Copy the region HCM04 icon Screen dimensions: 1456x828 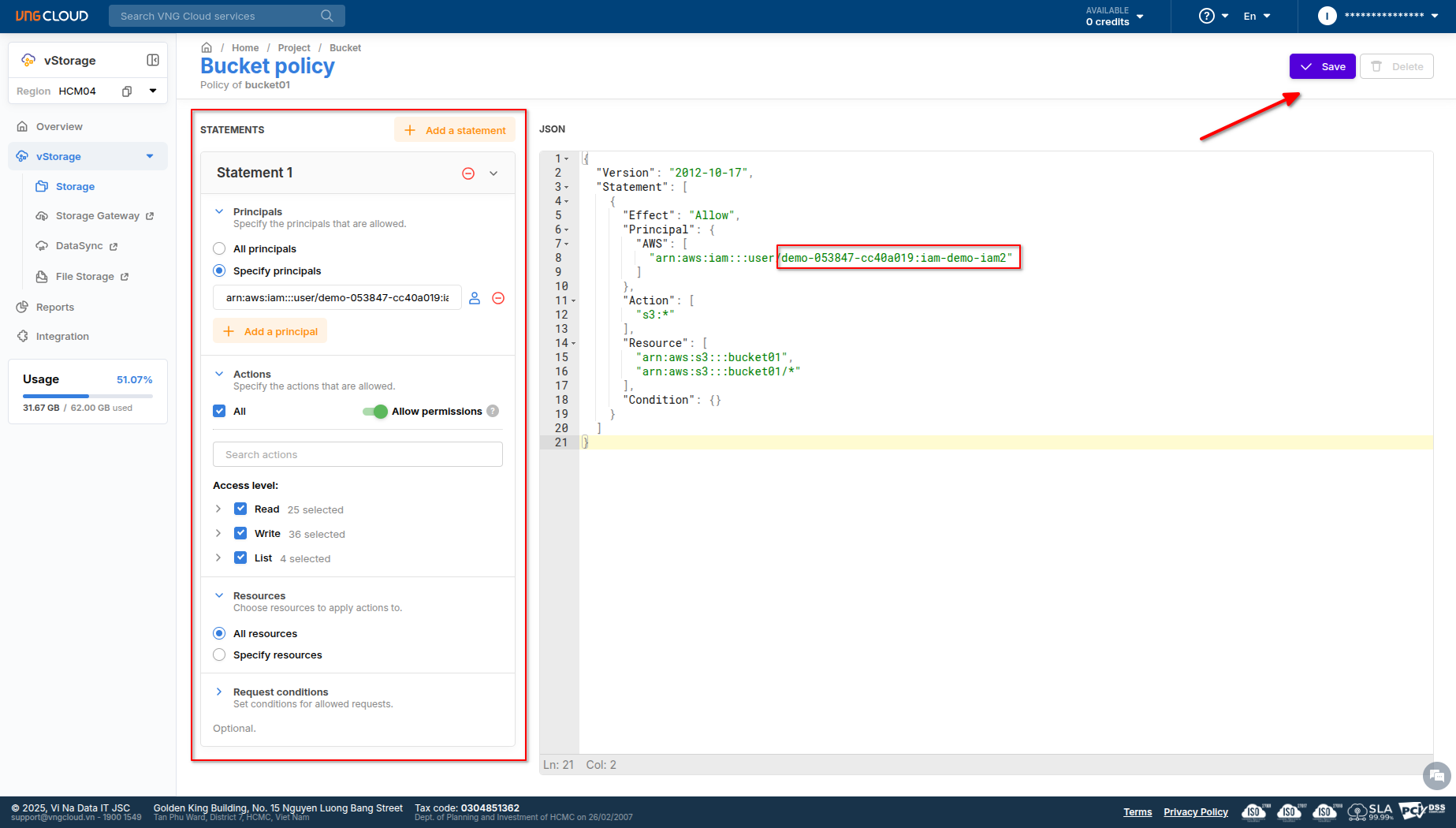click(x=126, y=91)
